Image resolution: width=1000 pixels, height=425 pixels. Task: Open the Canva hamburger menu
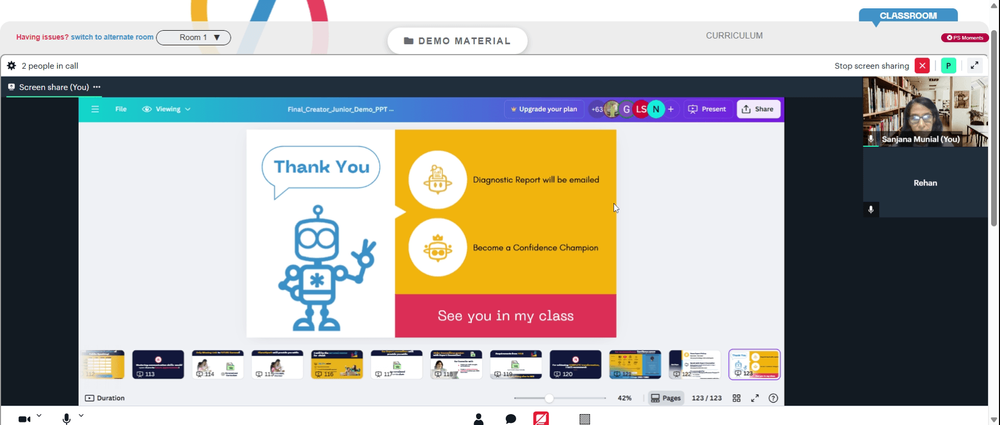[x=95, y=109]
